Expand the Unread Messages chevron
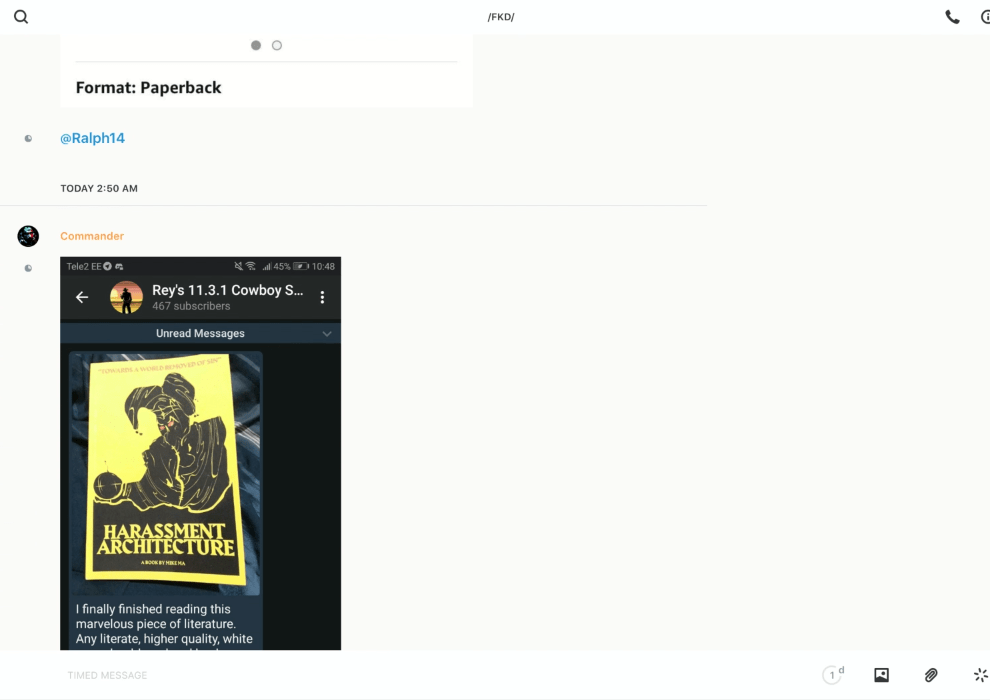Screen dimensions: 990x700 (326, 334)
